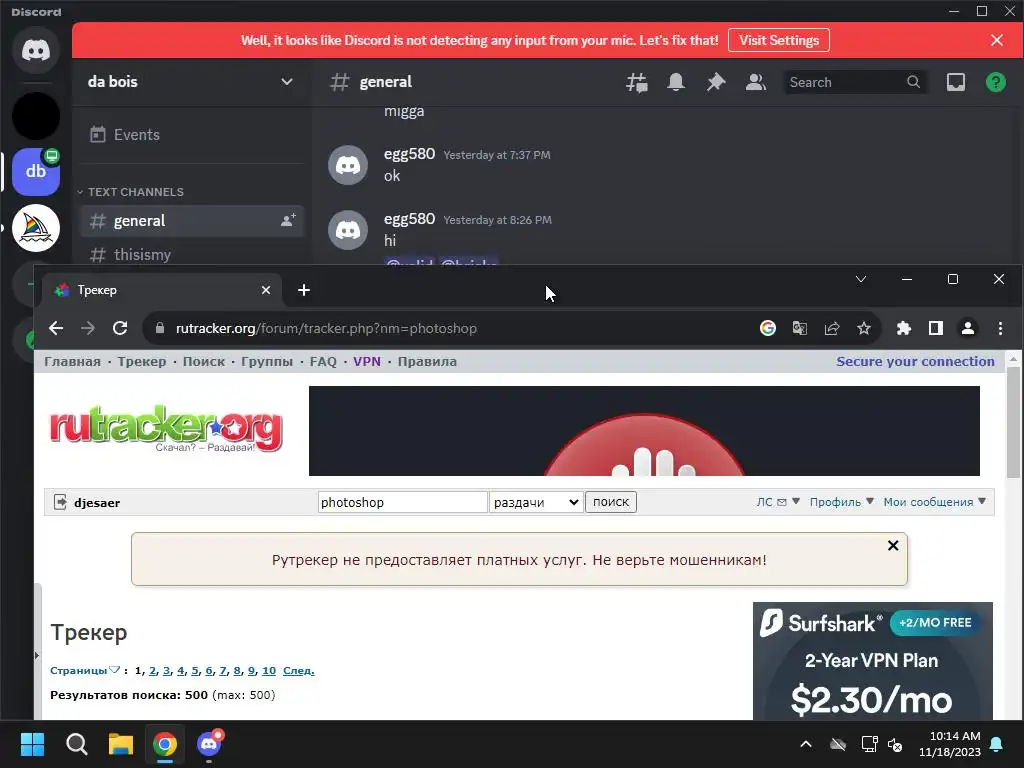Open Поиск nav link
Viewport: 1024px width, 768px height.
point(204,362)
